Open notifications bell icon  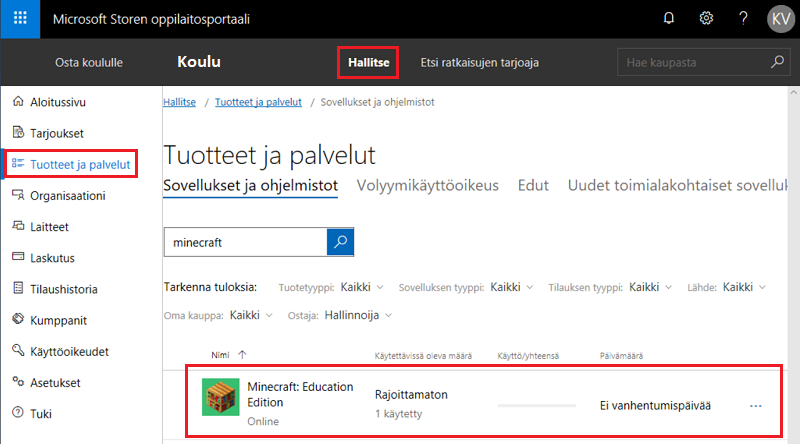coord(668,18)
